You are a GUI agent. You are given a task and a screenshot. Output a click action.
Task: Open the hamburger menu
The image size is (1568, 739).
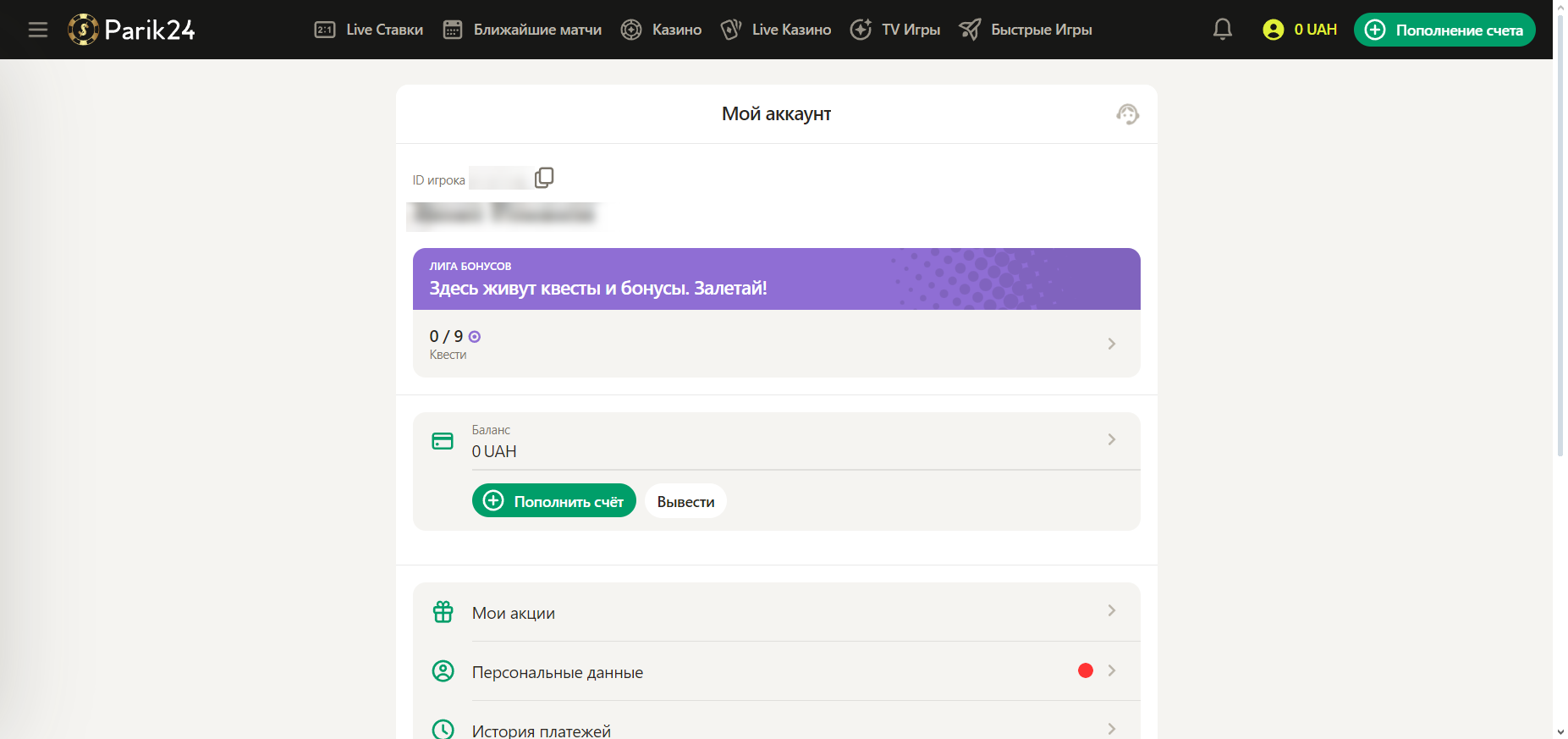38,30
